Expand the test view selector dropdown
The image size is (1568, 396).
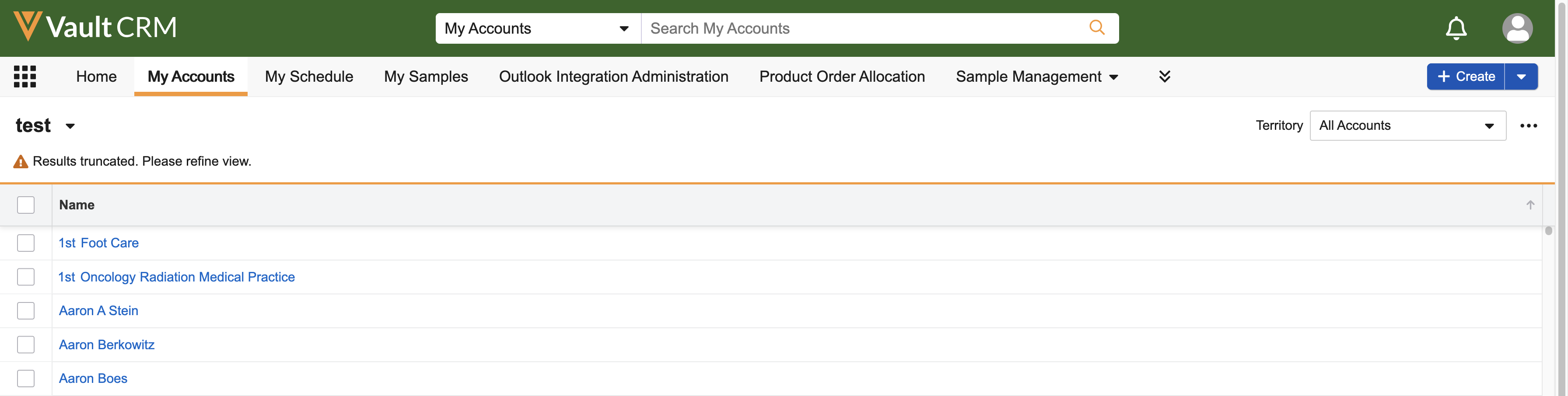tap(70, 126)
